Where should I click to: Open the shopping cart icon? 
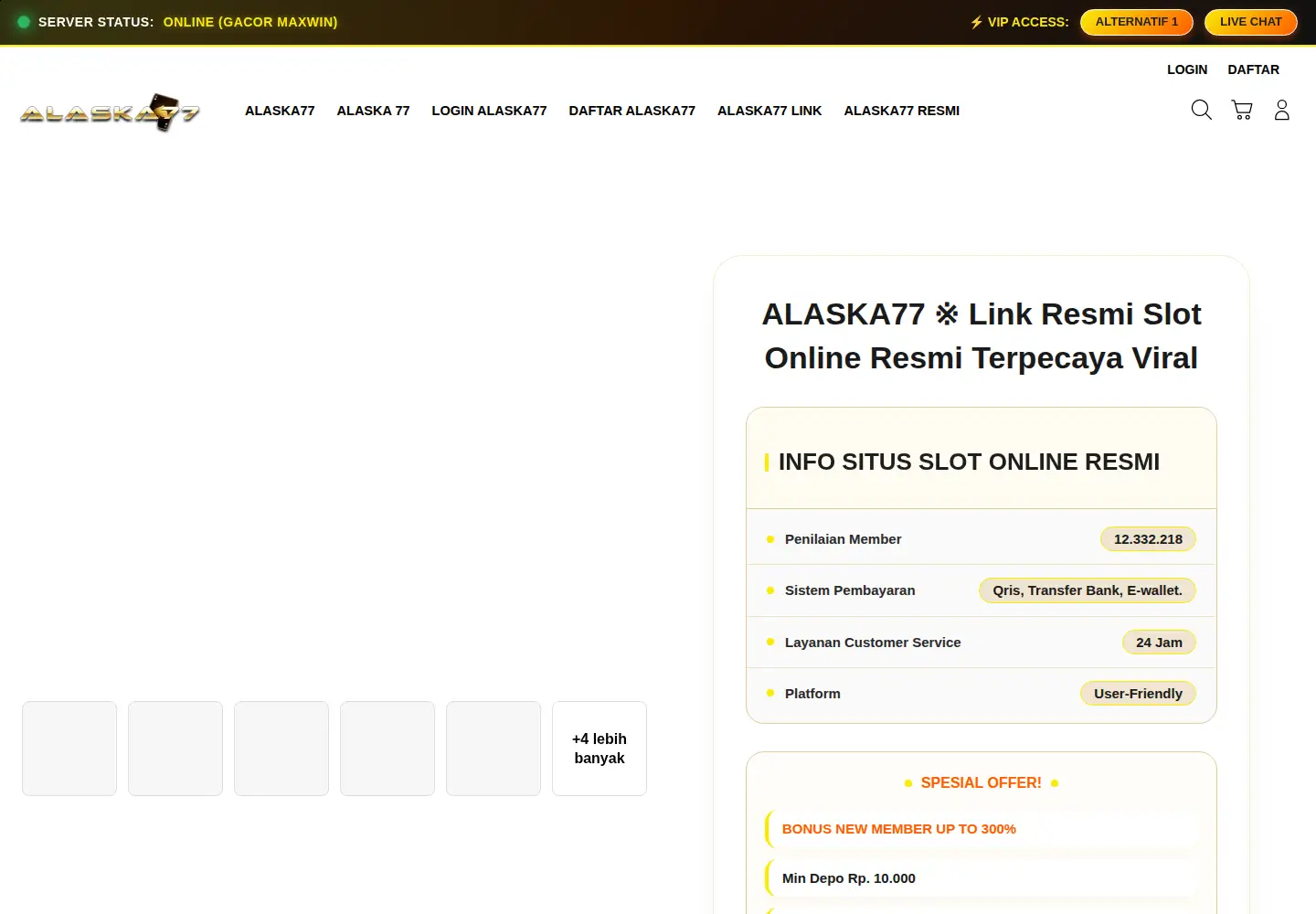coord(1242,111)
